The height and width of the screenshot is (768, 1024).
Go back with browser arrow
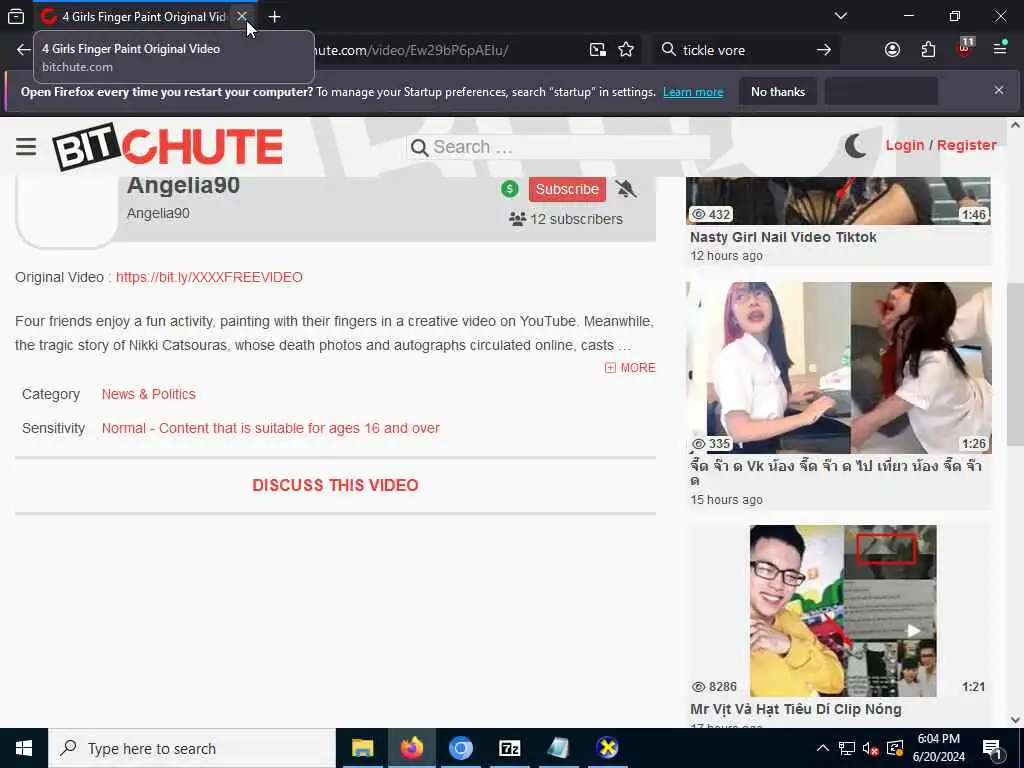point(24,50)
